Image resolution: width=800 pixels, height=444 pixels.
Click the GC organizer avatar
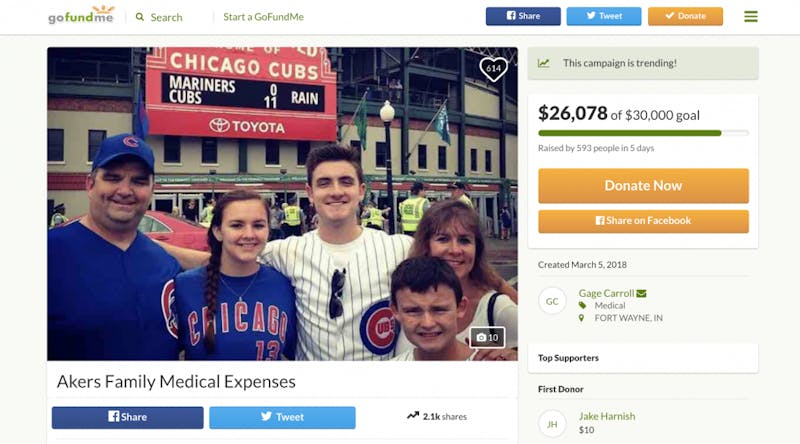[552, 301]
